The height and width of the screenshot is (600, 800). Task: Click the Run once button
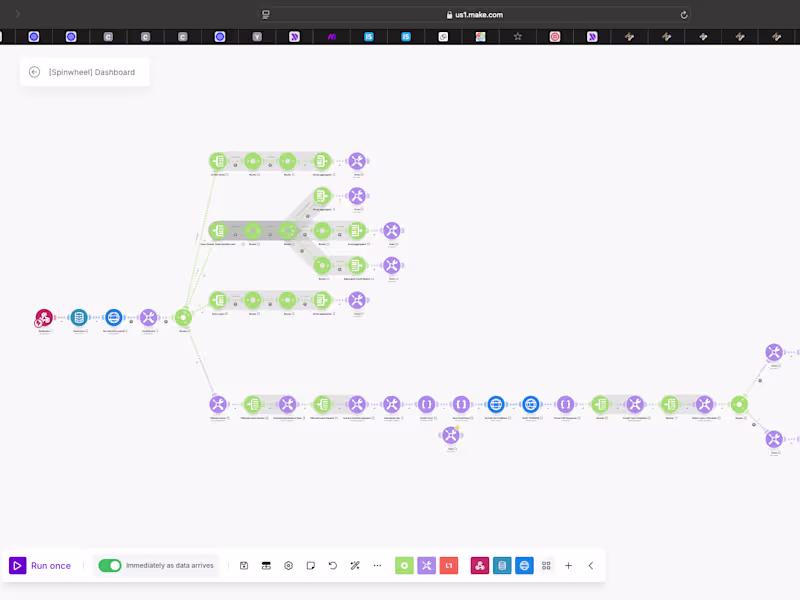pyautogui.click(x=40, y=565)
